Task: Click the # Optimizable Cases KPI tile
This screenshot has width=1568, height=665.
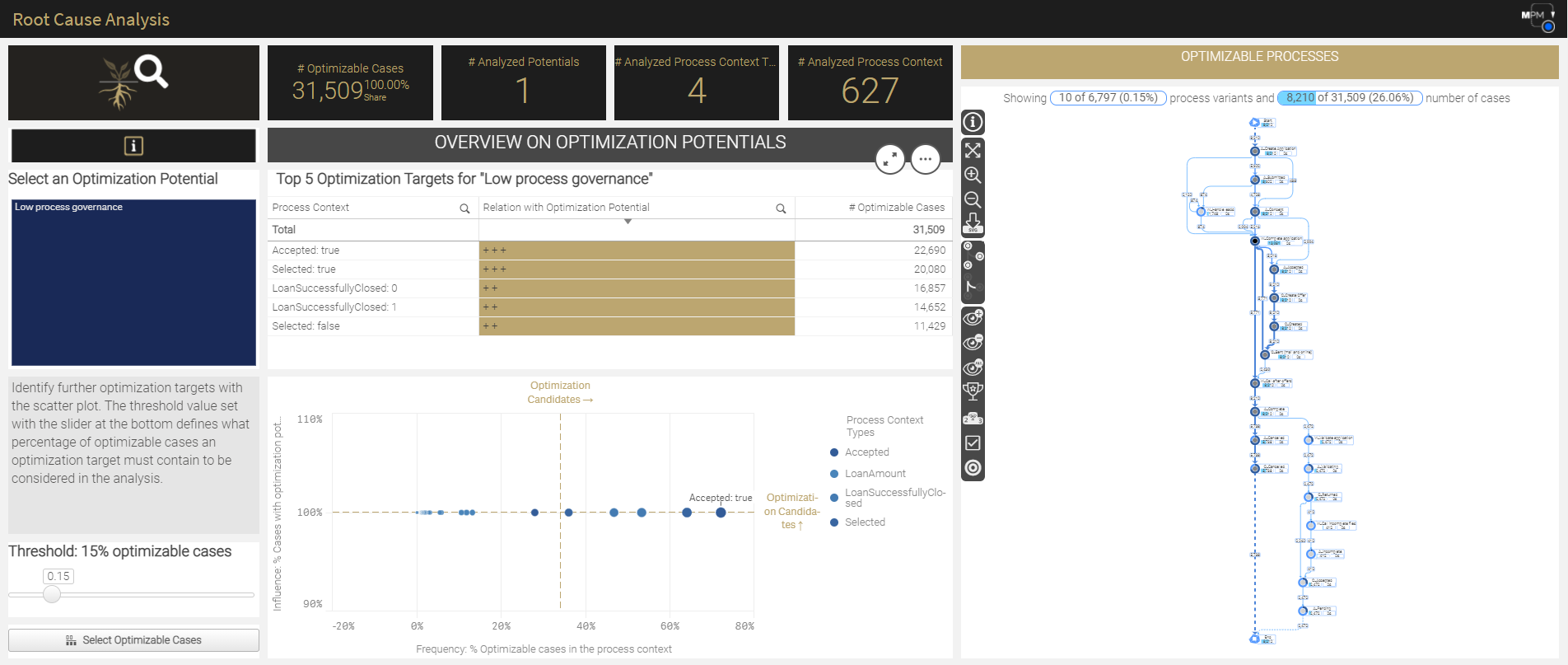Action: tap(350, 82)
